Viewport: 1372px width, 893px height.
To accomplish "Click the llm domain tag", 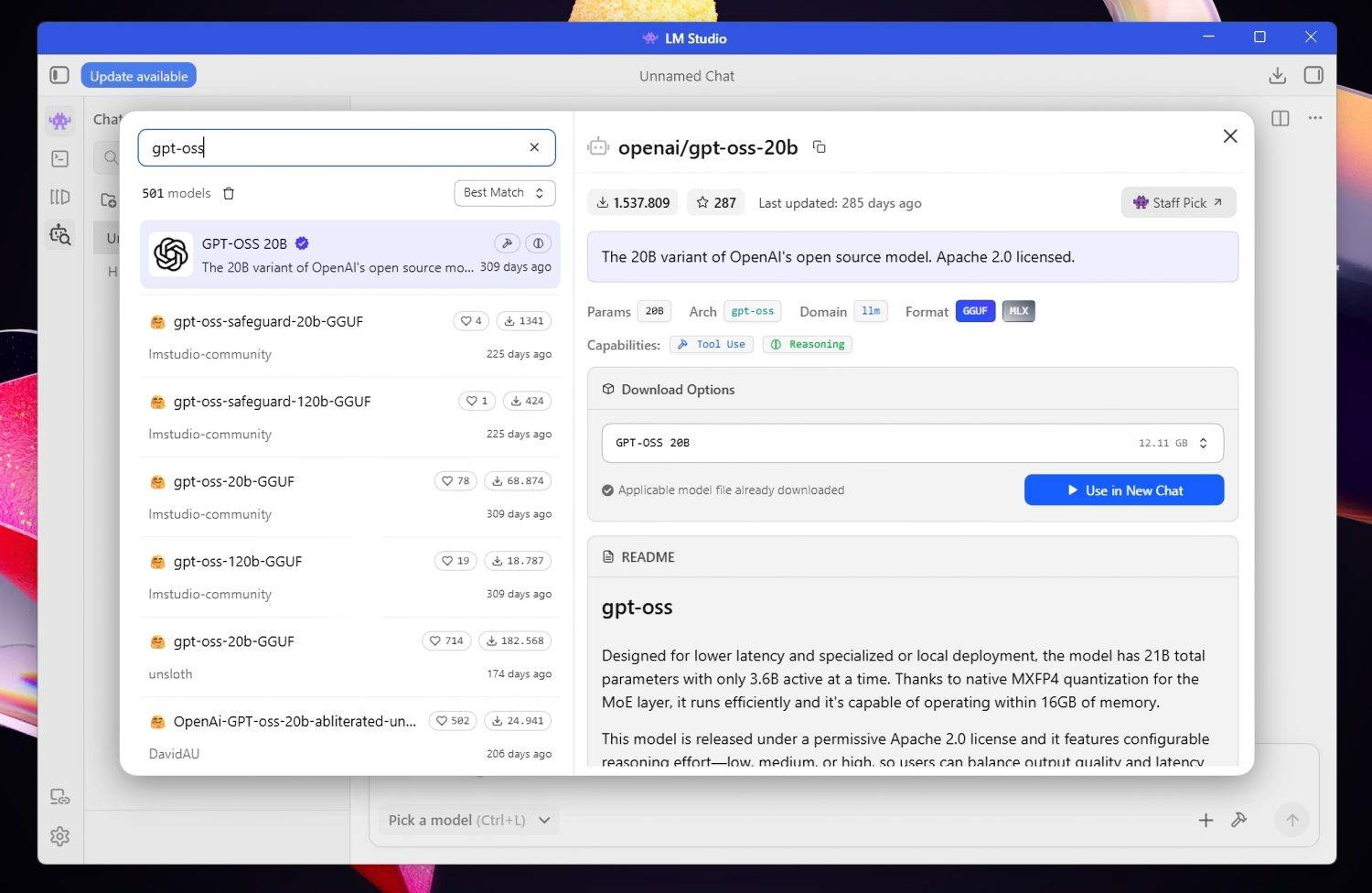I will pyautogui.click(x=871, y=311).
